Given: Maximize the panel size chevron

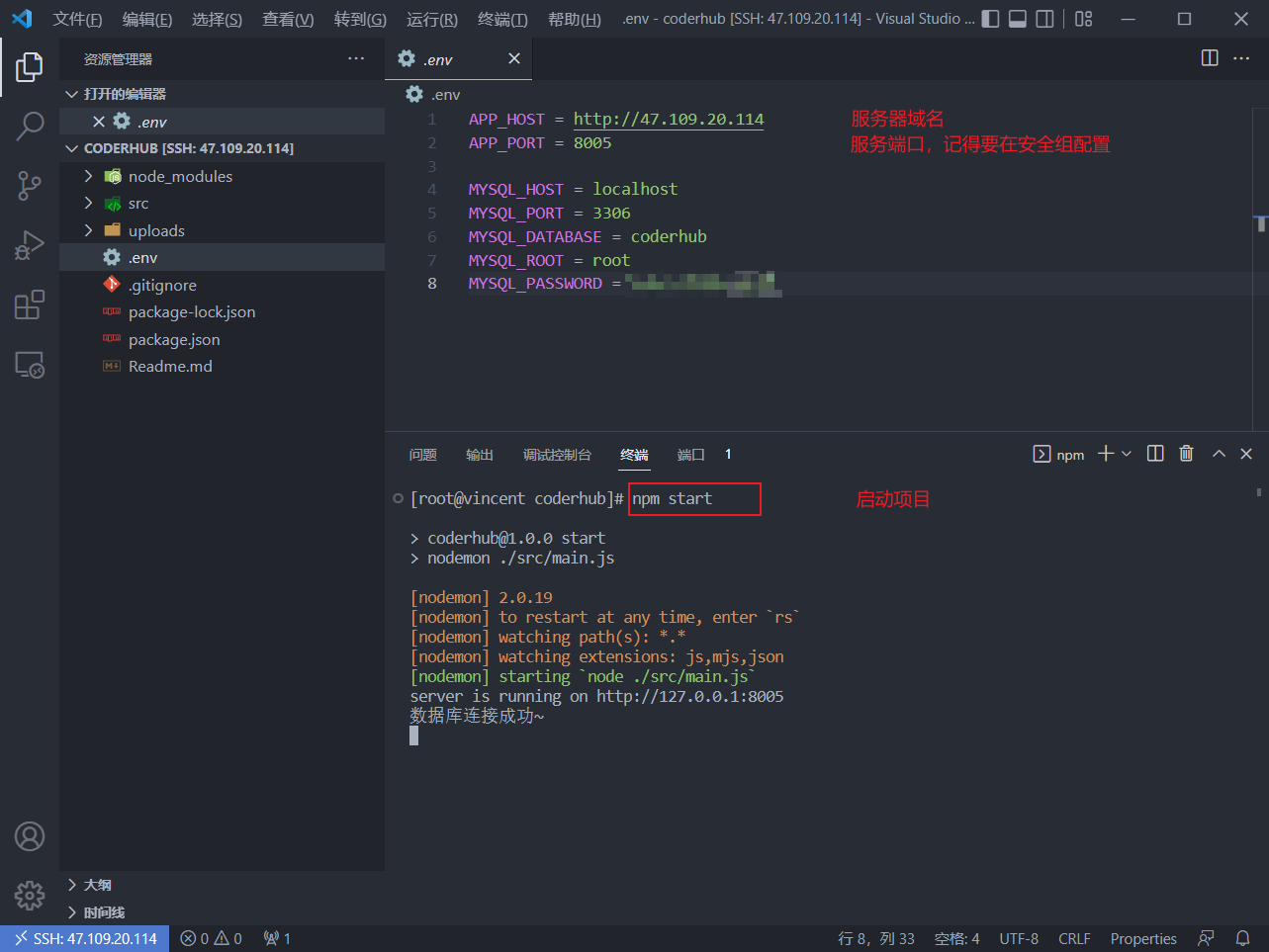Looking at the screenshot, I should point(1219,454).
